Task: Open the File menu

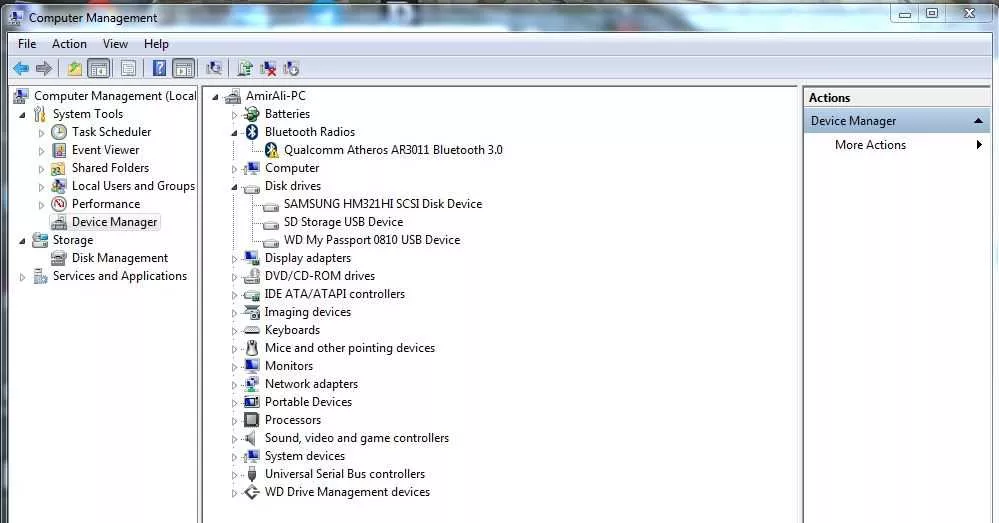Action: click(x=27, y=44)
